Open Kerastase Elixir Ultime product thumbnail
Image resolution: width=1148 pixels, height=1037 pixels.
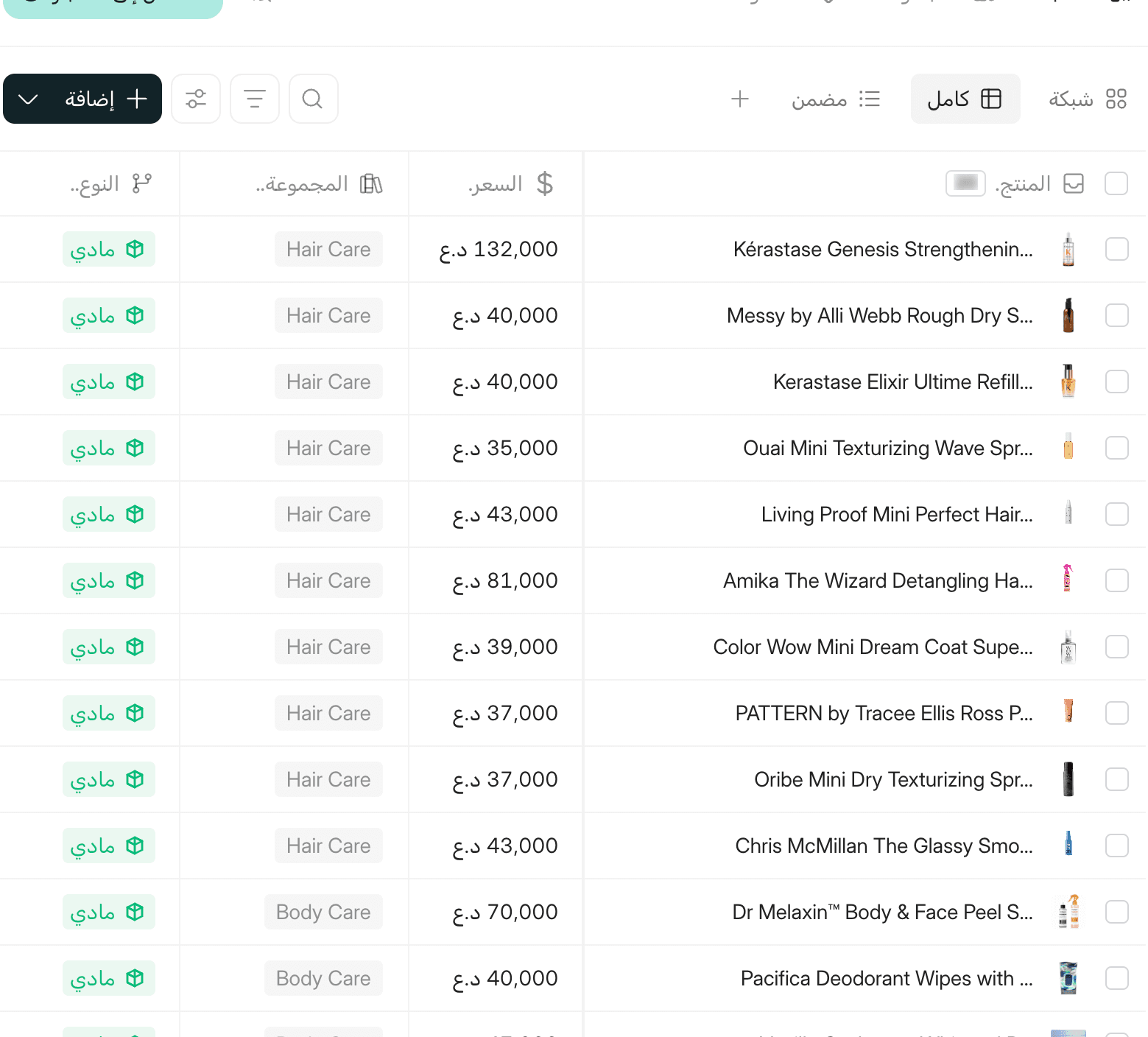[x=1068, y=382]
